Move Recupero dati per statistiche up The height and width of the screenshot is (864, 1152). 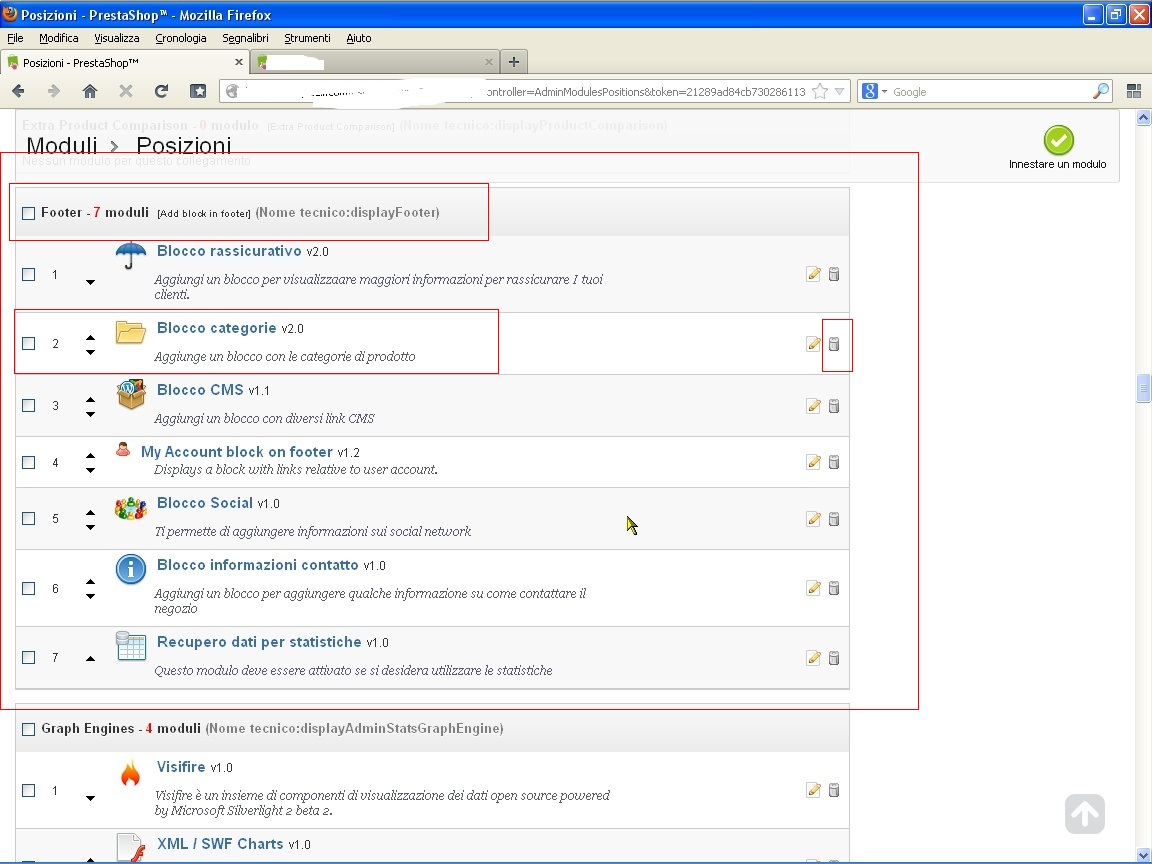[90, 658]
